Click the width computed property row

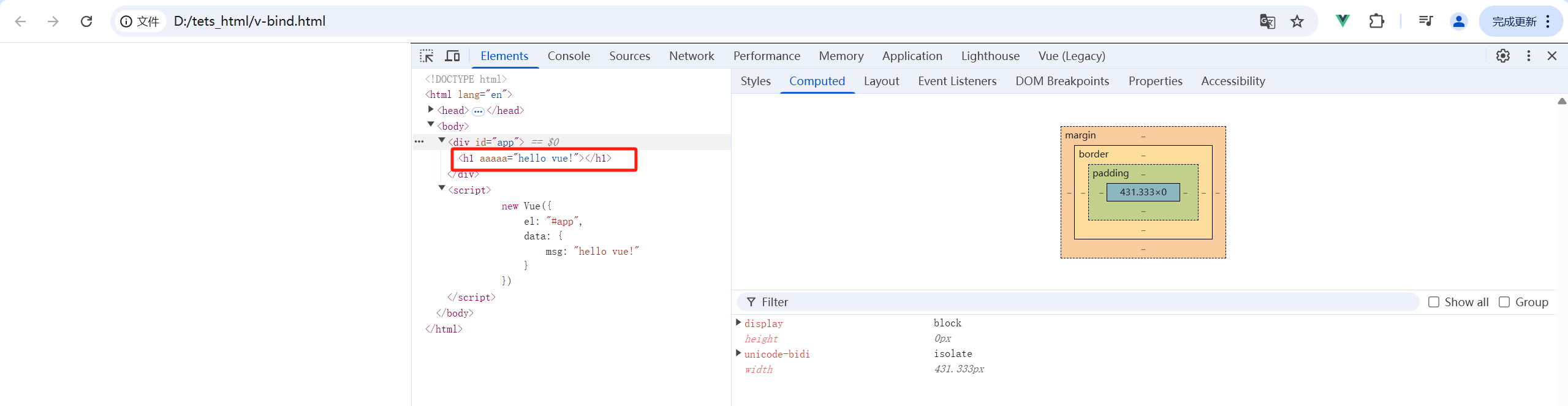pyautogui.click(x=1143, y=369)
